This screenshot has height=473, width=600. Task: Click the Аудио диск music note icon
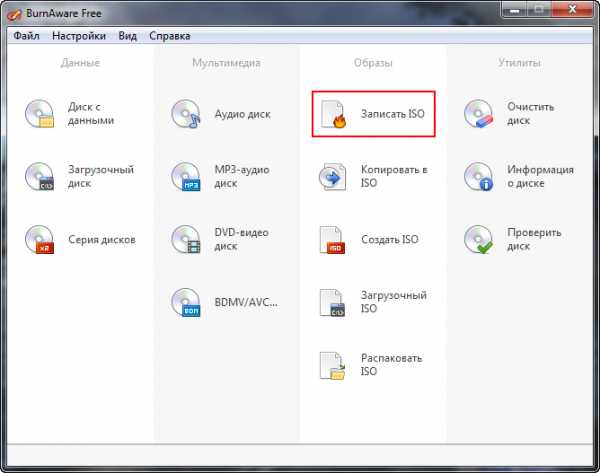[186, 114]
